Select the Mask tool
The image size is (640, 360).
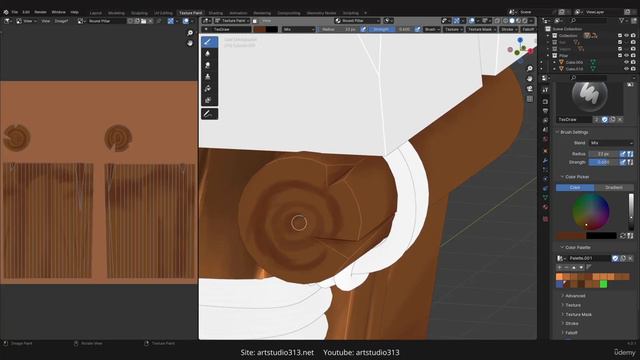pos(208,100)
